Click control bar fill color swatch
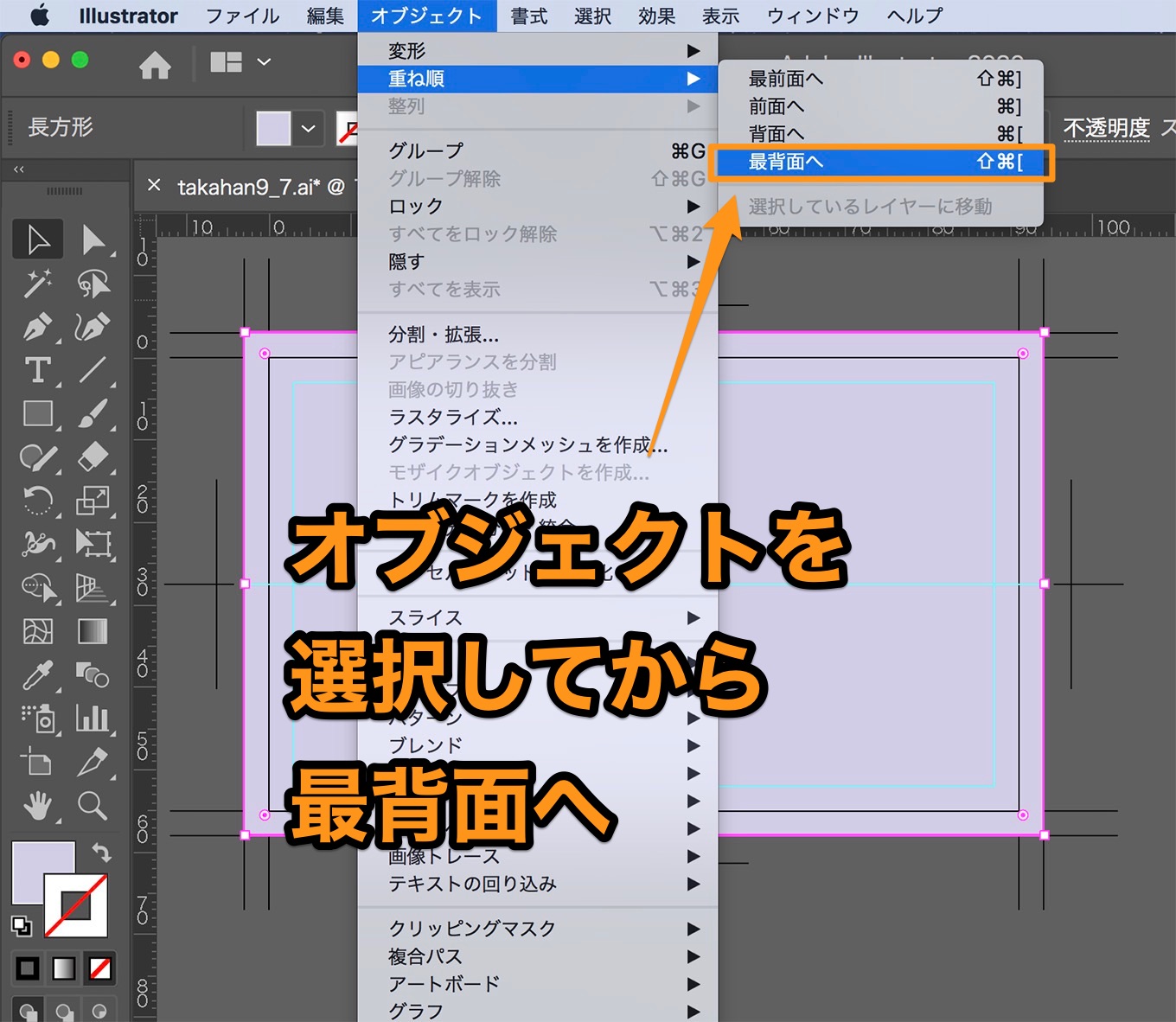 (273, 129)
